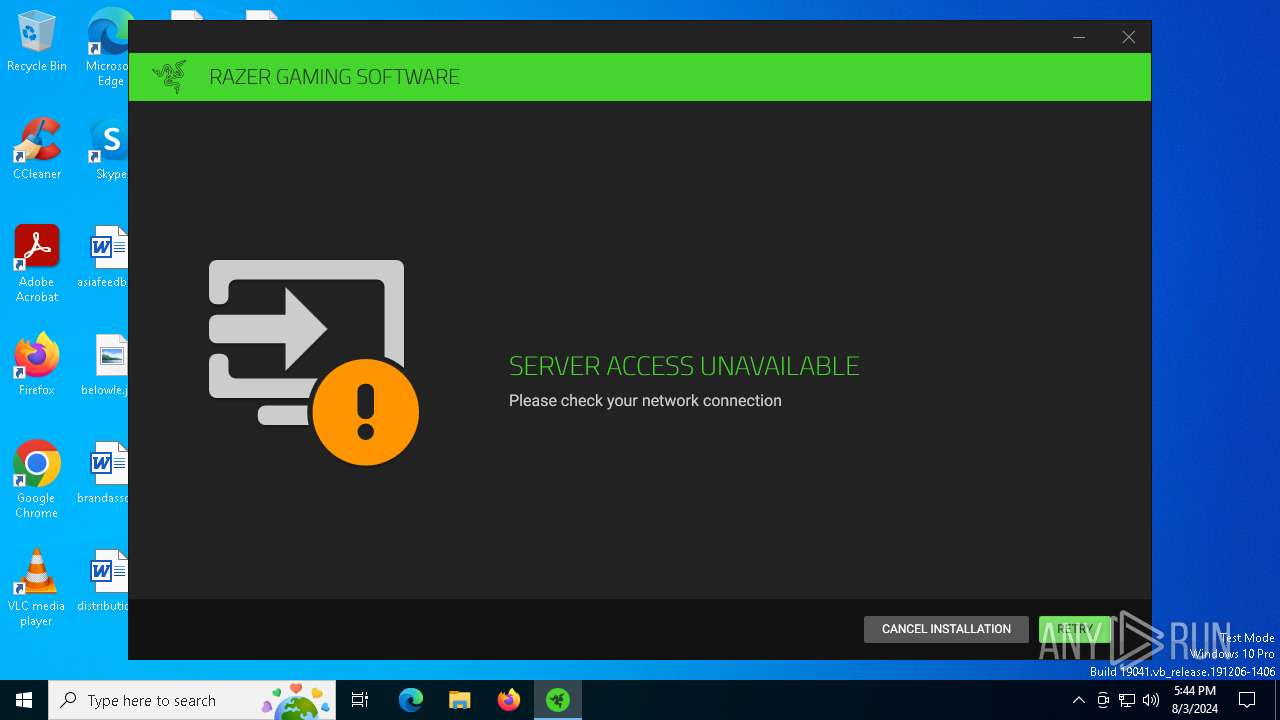Click the "Razer Gaming Software" title text

pyautogui.click(x=334, y=77)
